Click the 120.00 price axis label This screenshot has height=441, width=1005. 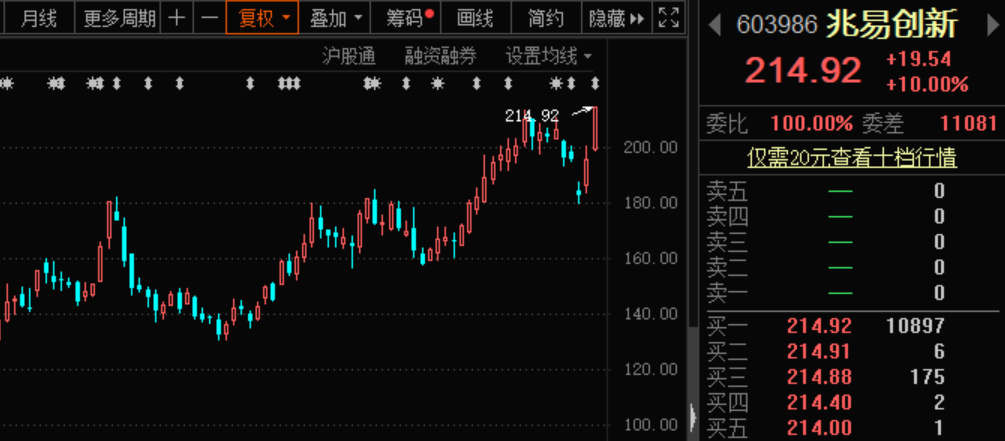(651, 369)
